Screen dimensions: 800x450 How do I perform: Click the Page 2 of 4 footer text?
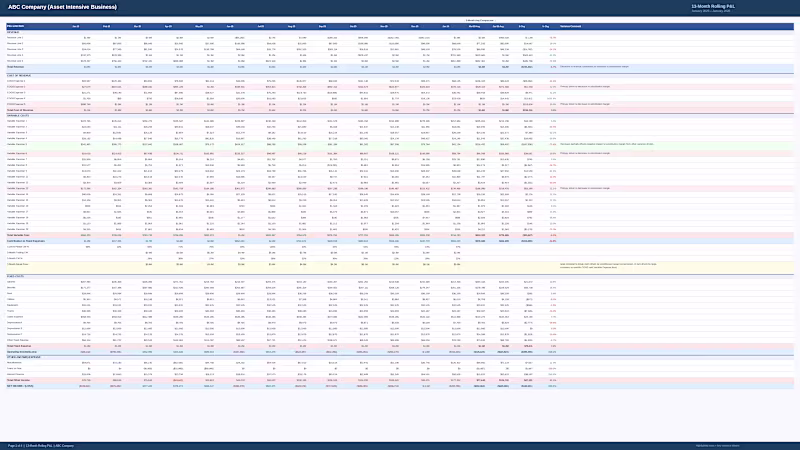pyautogui.click(x=41, y=445)
